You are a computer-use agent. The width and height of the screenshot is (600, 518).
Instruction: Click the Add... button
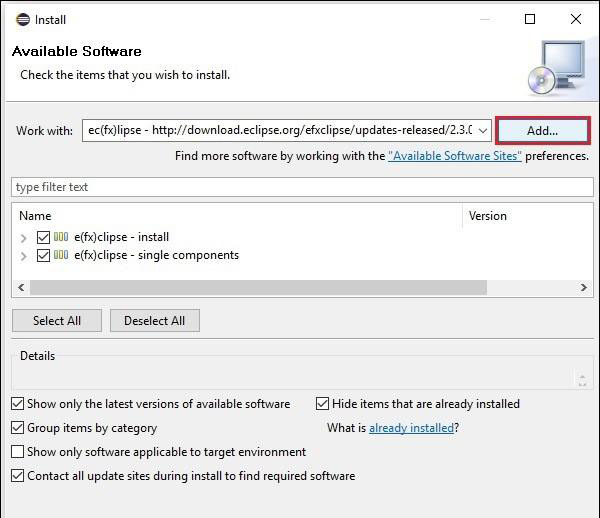pyautogui.click(x=543, y=130)
